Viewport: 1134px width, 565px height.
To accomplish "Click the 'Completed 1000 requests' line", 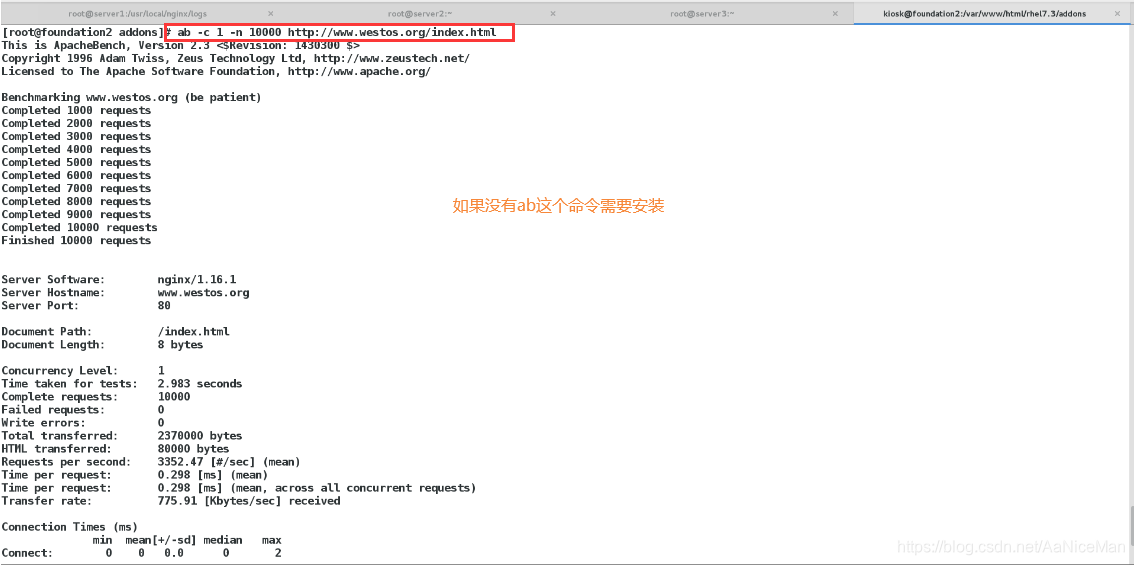I will click(x=76, y=111).
